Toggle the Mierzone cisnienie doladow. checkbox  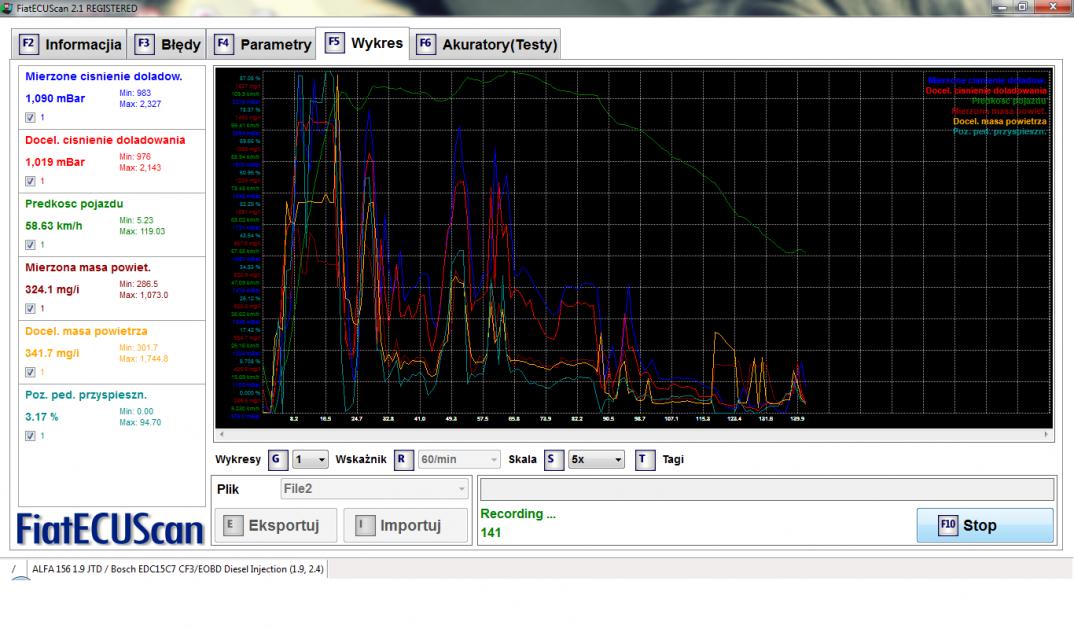(30, 117)
